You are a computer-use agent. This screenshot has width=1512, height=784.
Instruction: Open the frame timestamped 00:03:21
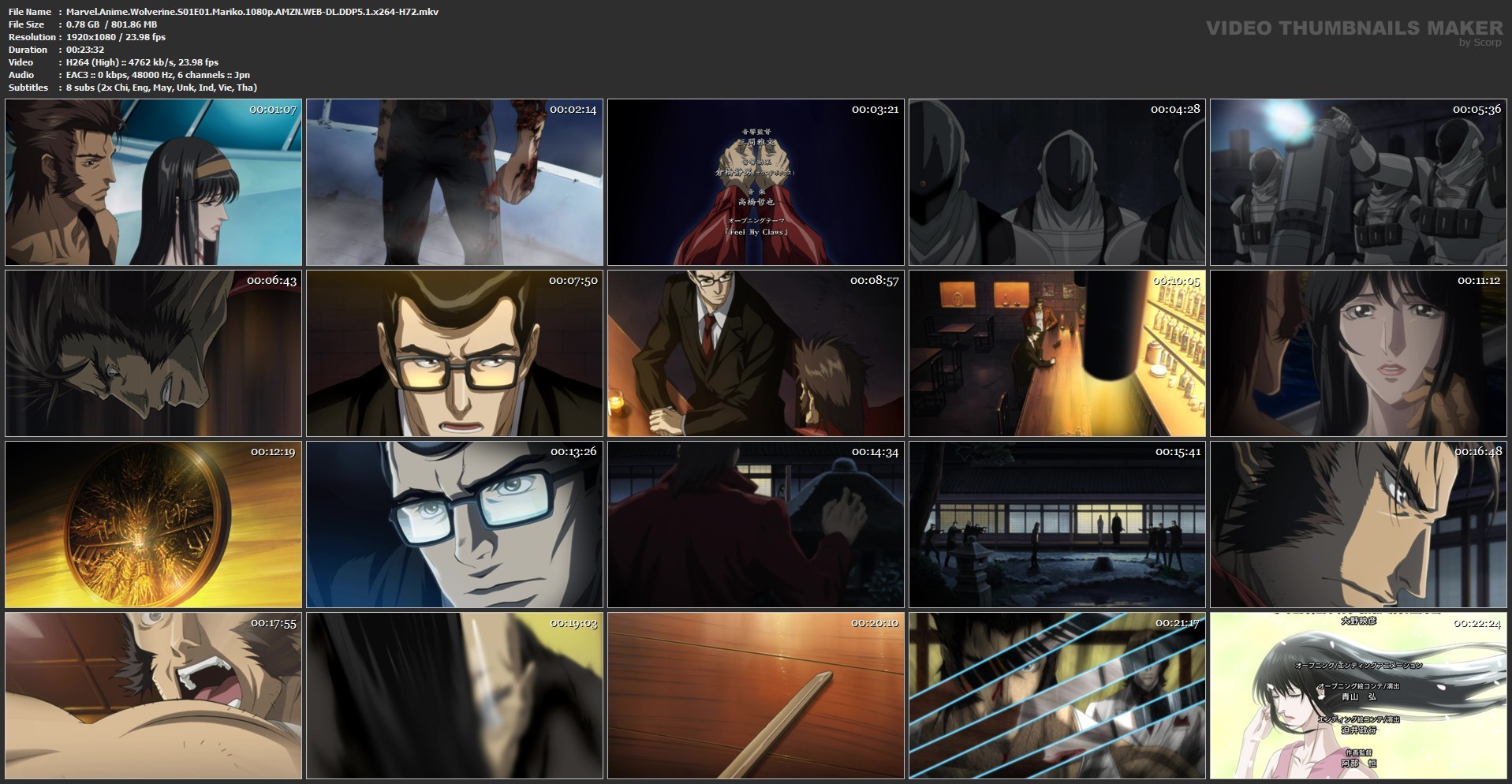[756, 182]
